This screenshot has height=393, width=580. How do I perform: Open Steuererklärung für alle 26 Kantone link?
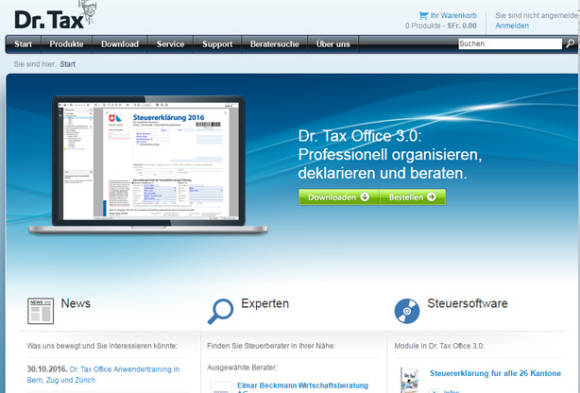click(x=495, y=373)
